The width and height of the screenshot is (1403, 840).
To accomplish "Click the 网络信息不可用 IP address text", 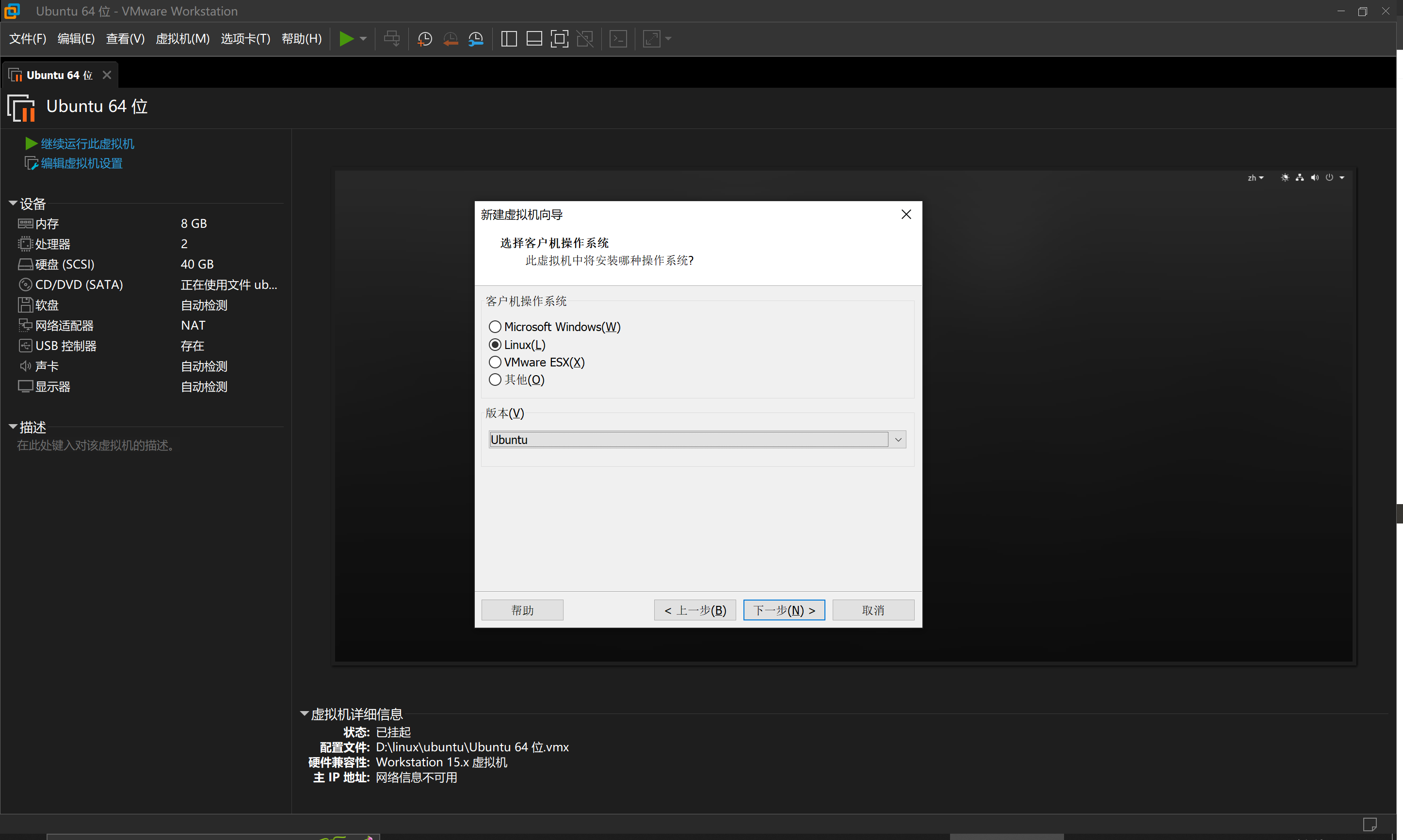I will [x=416, y=778].
